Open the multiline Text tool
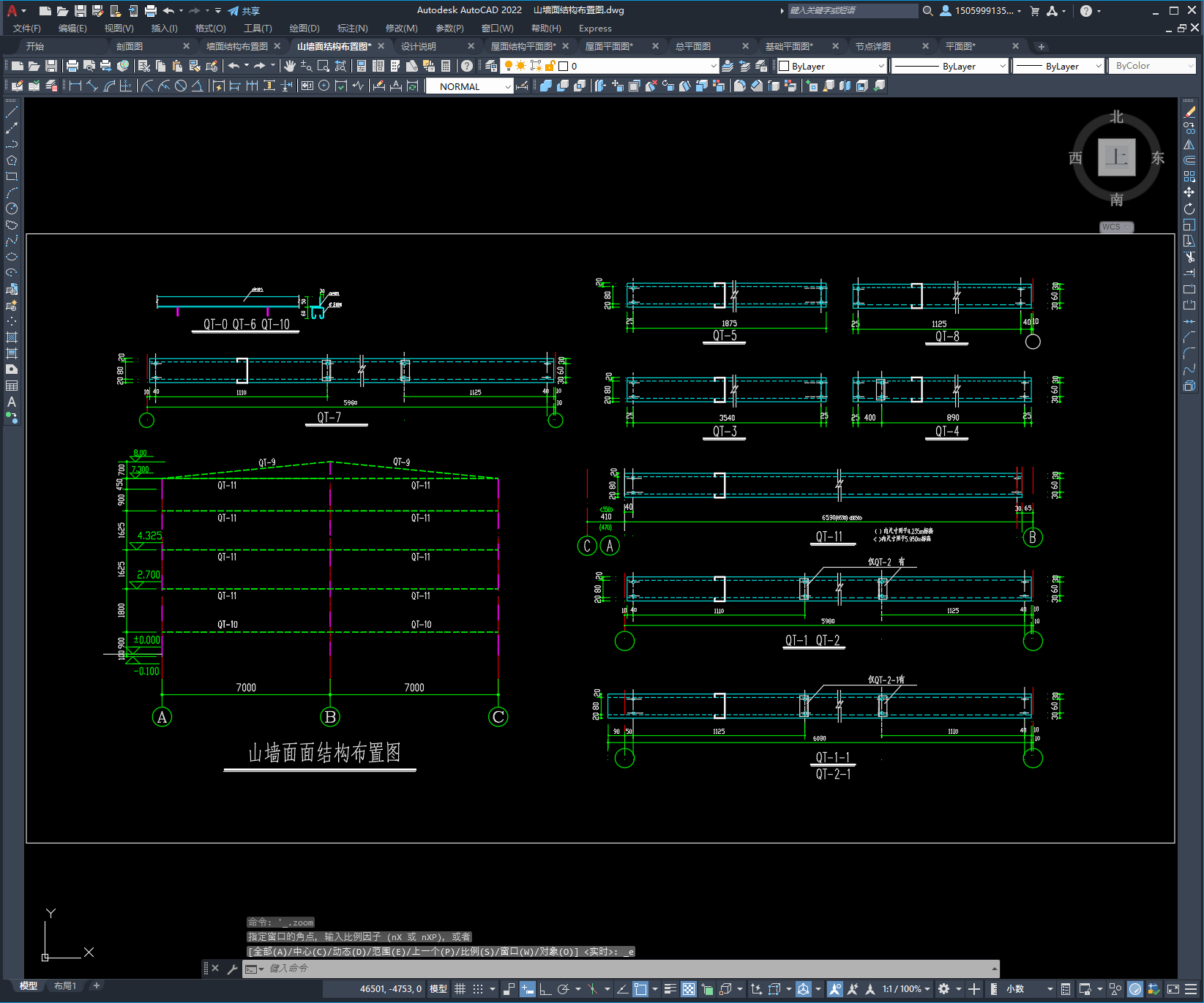Screen dimensions: 1204x1003 [12, 402]
